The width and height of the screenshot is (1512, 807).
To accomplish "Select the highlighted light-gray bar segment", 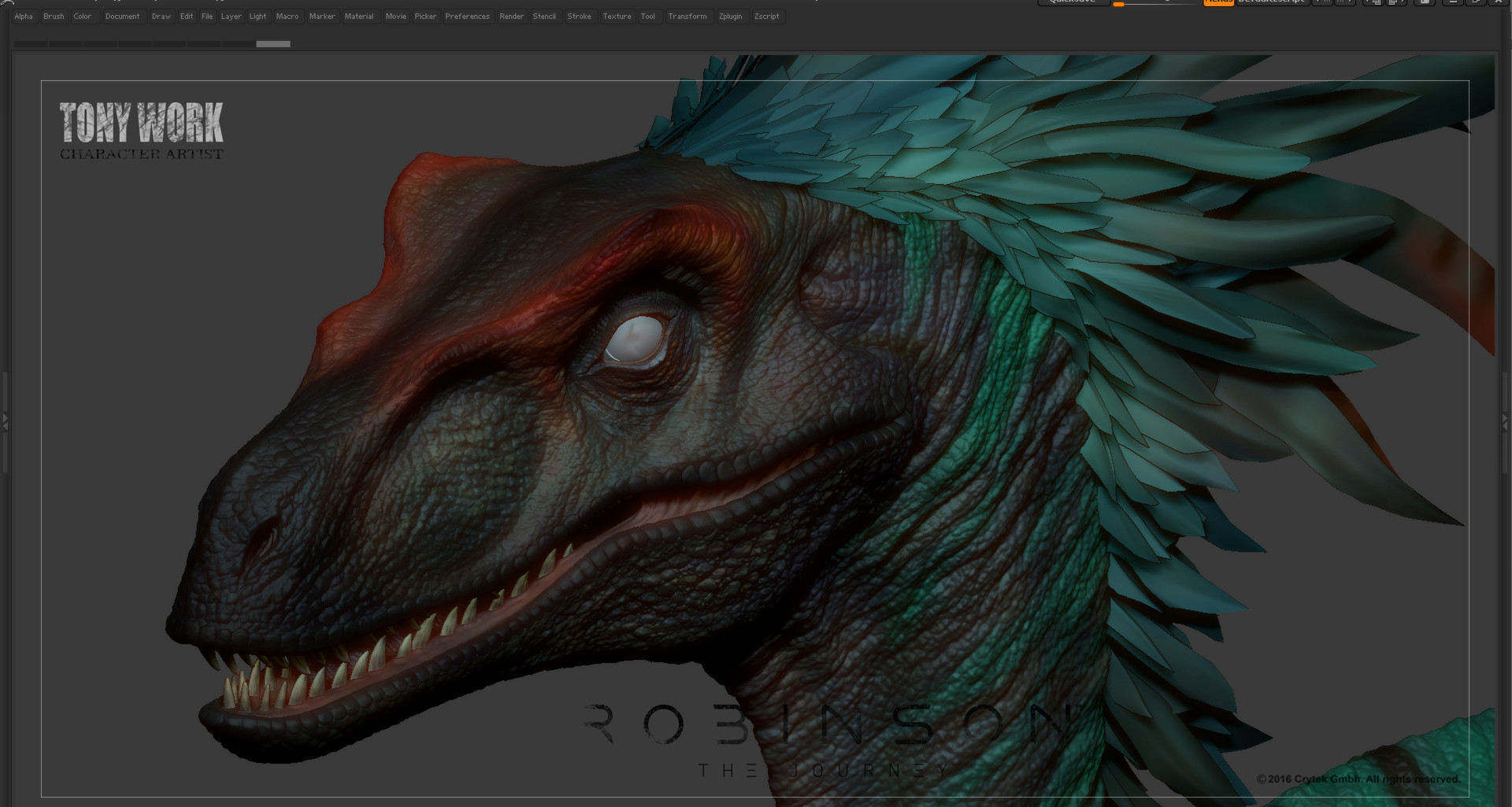I will 273,44.
